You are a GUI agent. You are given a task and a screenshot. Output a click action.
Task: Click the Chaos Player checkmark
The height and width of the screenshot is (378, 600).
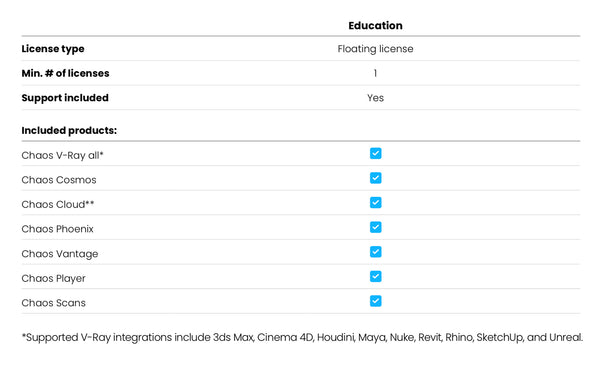(x=375, y=276)
